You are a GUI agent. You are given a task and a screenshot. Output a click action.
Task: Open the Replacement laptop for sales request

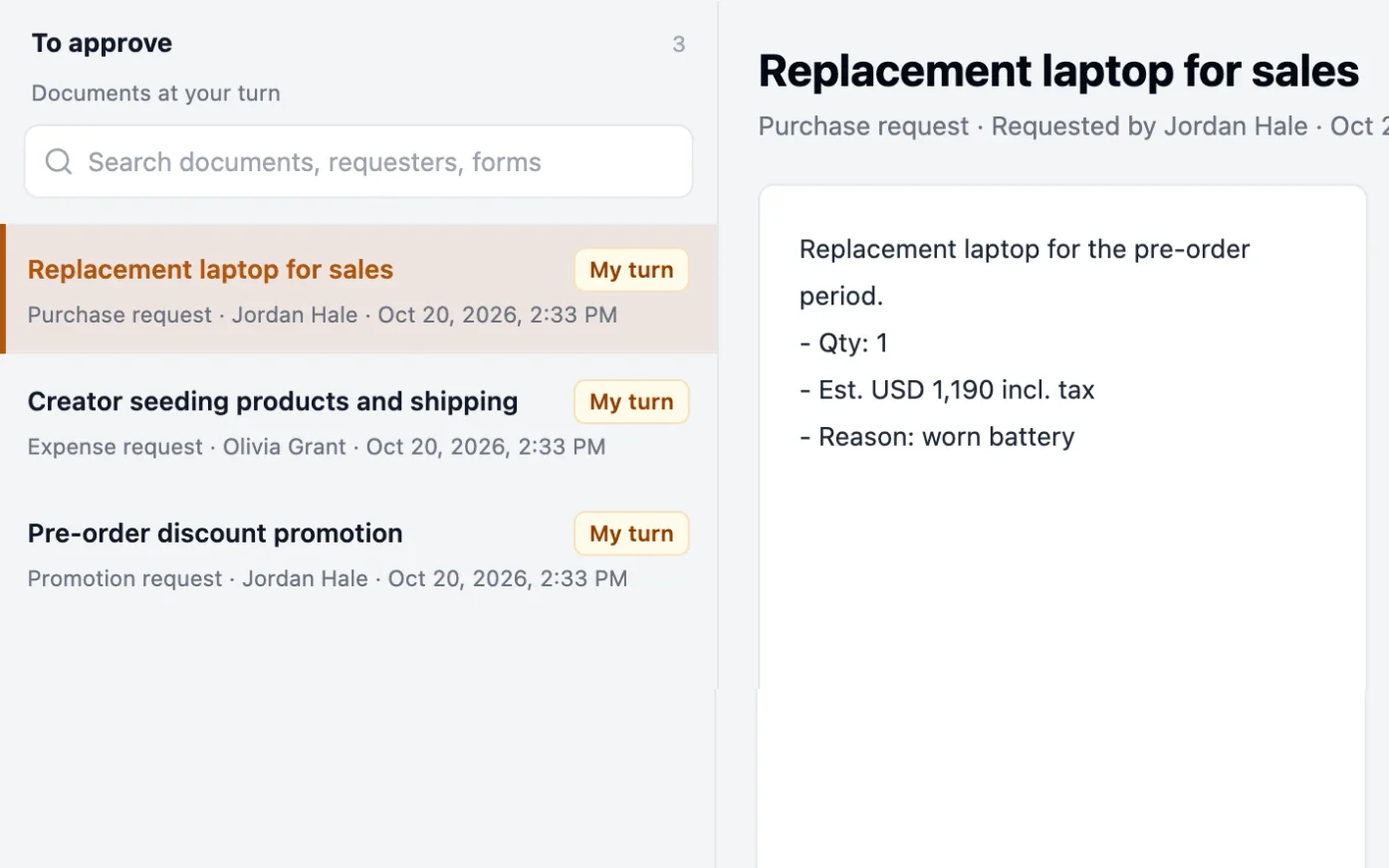[358, 289]
